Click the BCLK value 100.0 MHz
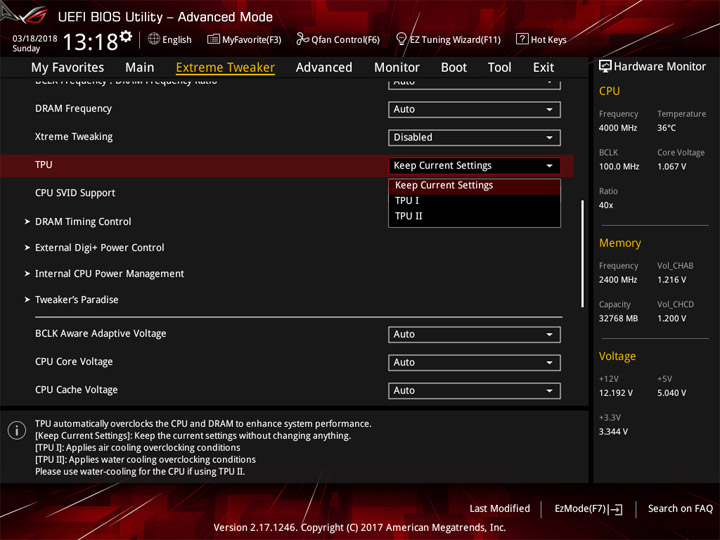Screen dimensions: 720x540 pyautogui.click(x=619, y=167)
